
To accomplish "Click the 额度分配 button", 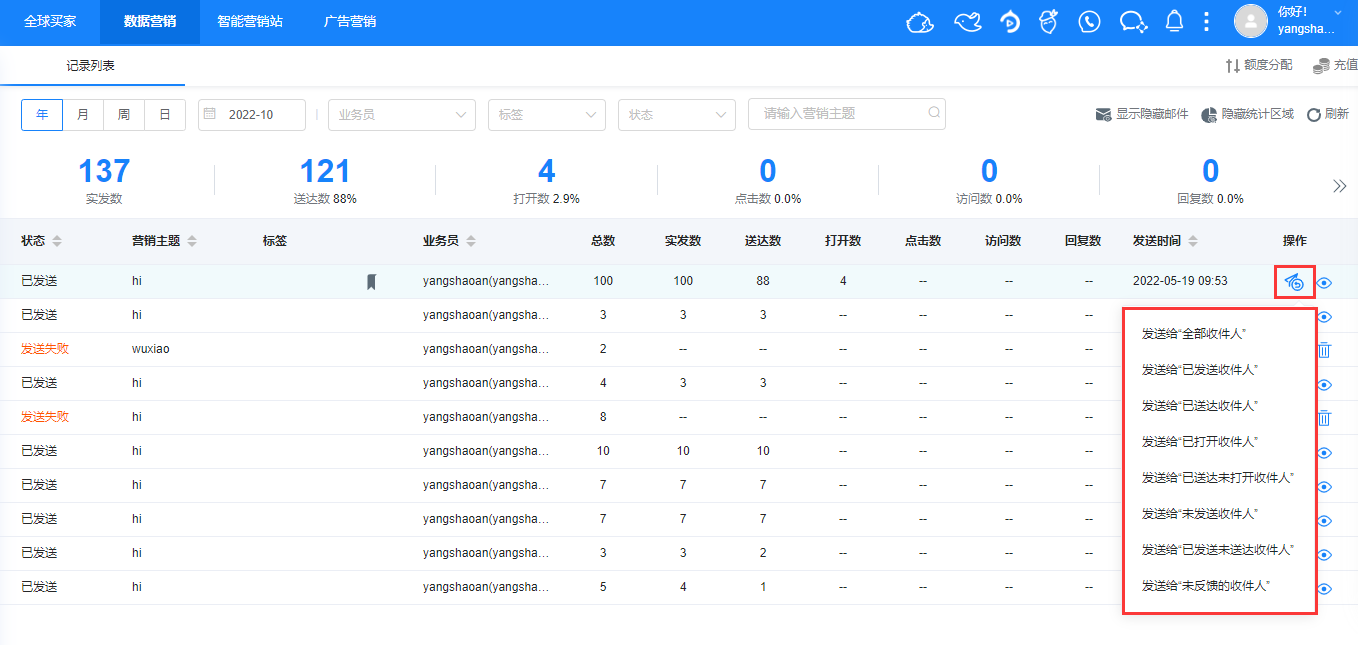I will pos(1259,65).
